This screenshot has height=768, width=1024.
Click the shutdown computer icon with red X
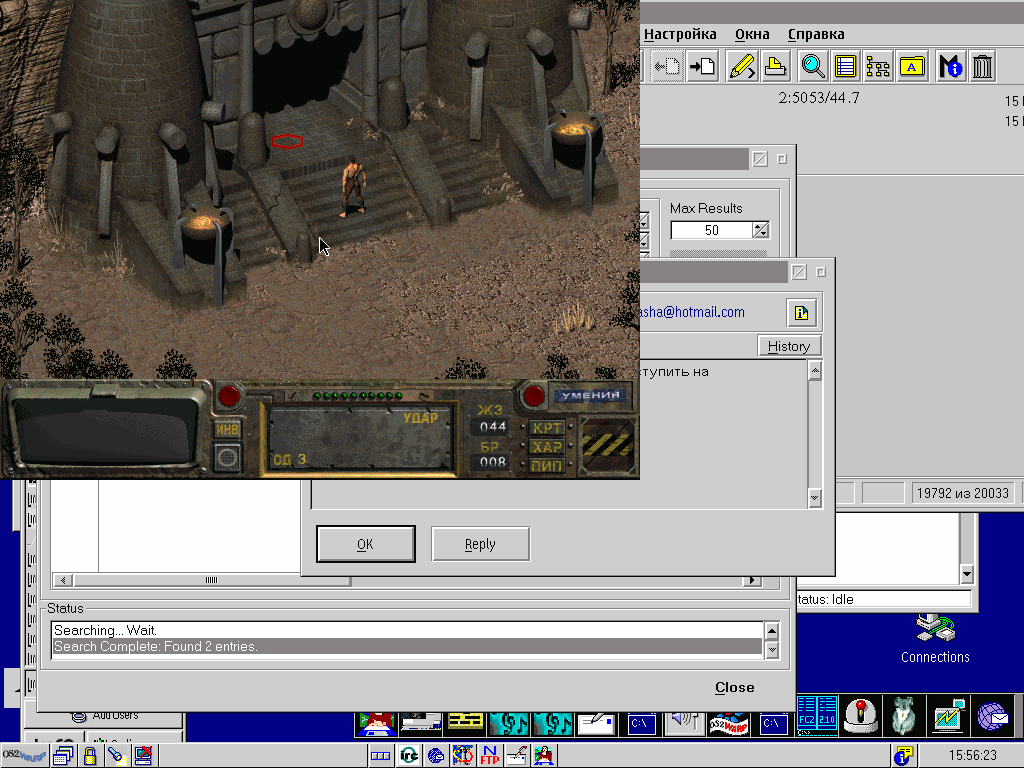coord(144,756)
